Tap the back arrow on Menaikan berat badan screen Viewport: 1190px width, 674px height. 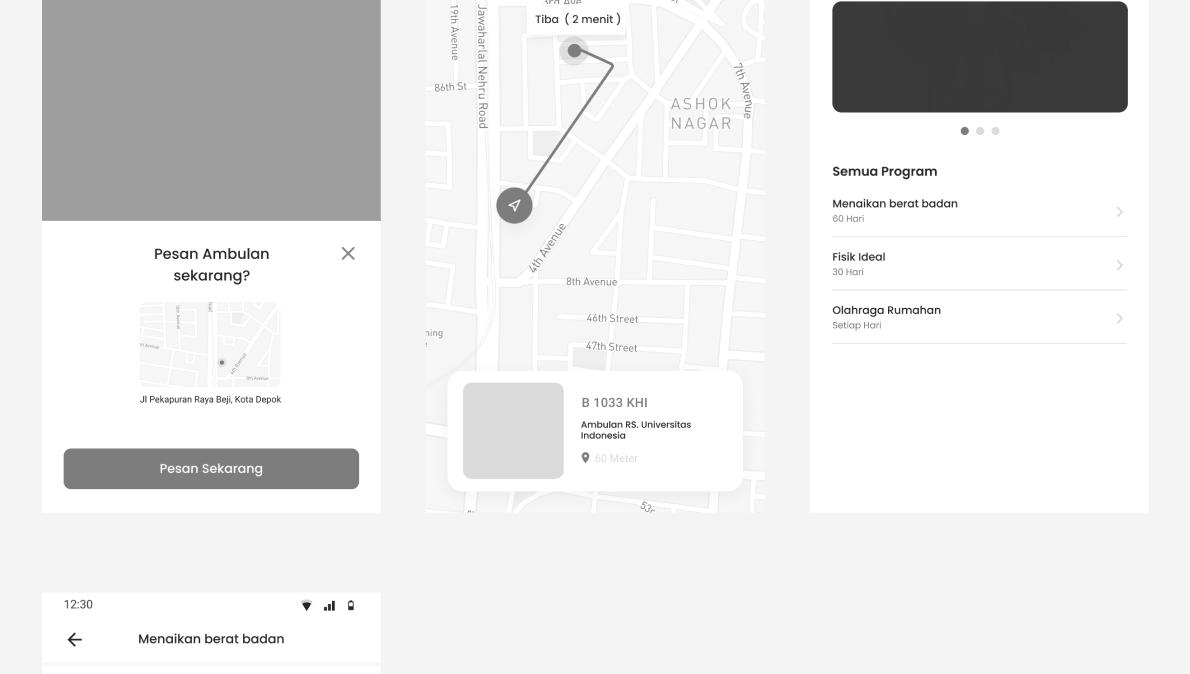(73, 639)
